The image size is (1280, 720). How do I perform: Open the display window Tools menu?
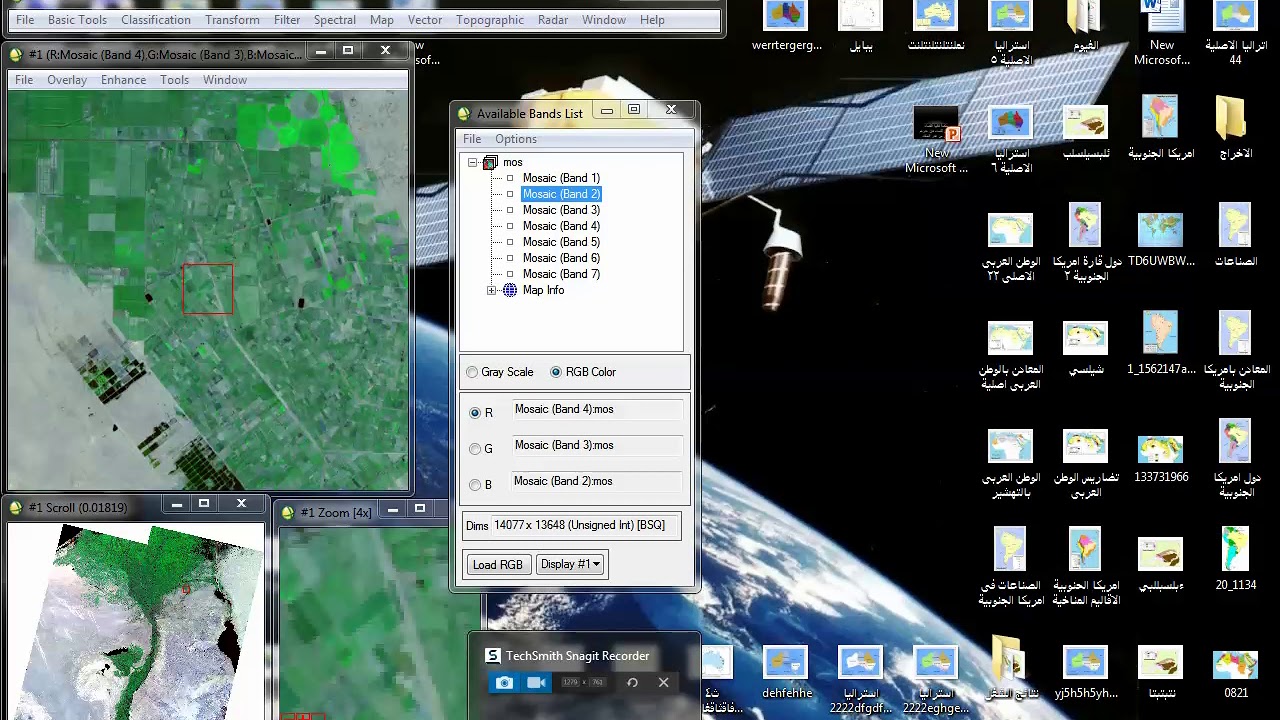point(174,80)
